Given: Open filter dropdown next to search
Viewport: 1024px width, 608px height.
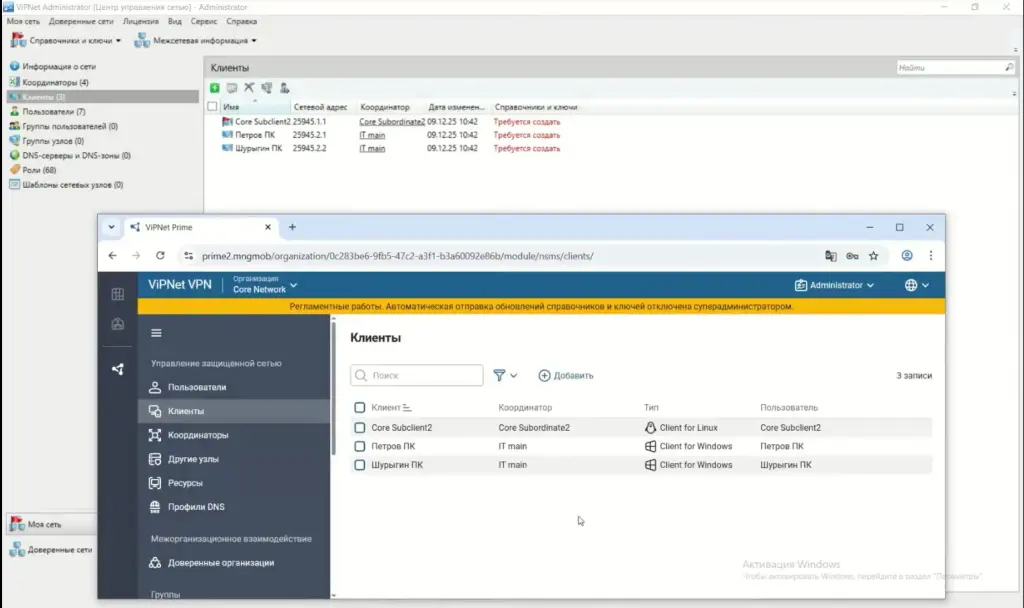Looking at the screenshot, I should tap(505, 376).
